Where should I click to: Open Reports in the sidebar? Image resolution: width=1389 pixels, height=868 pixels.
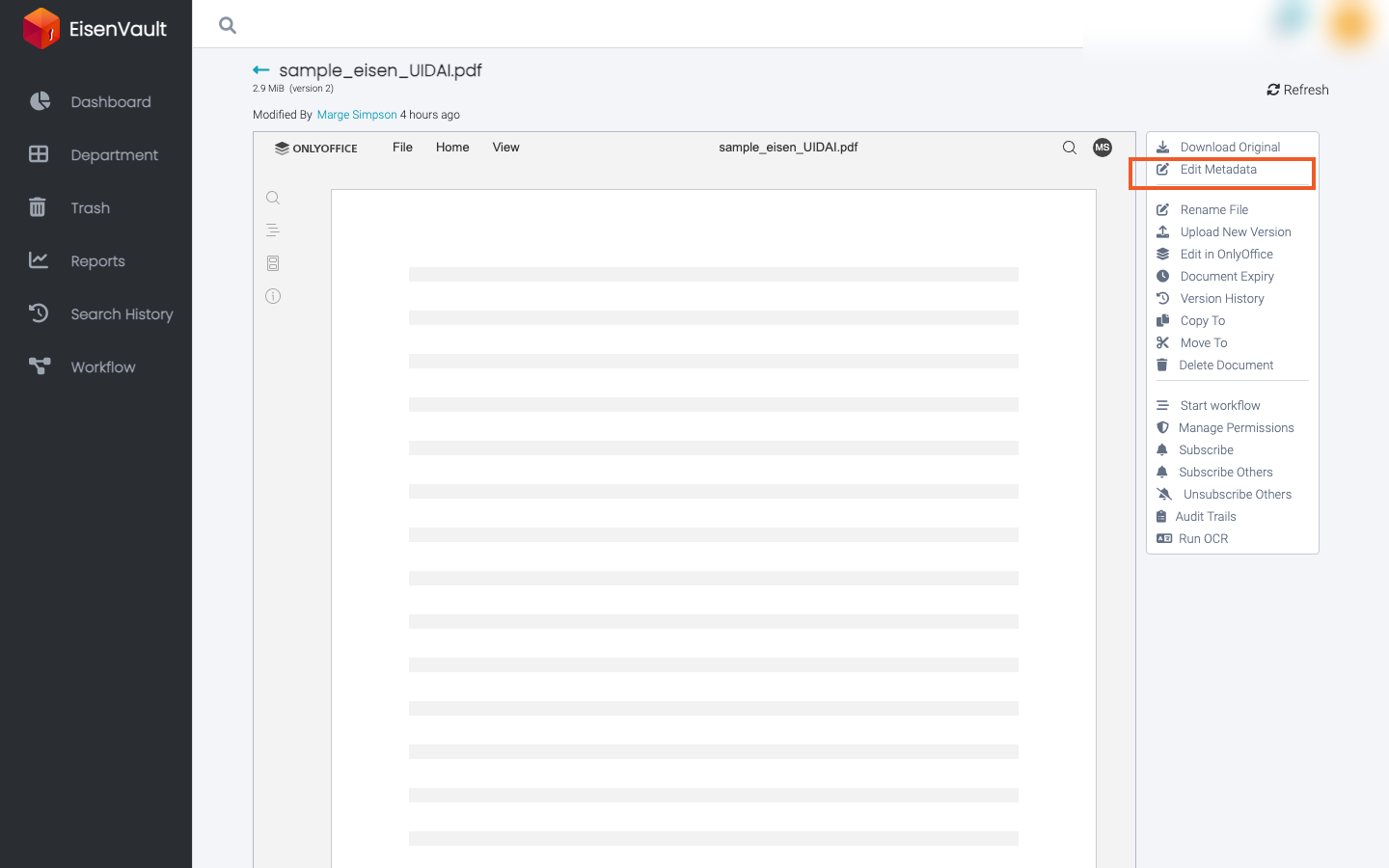point(98,260)
